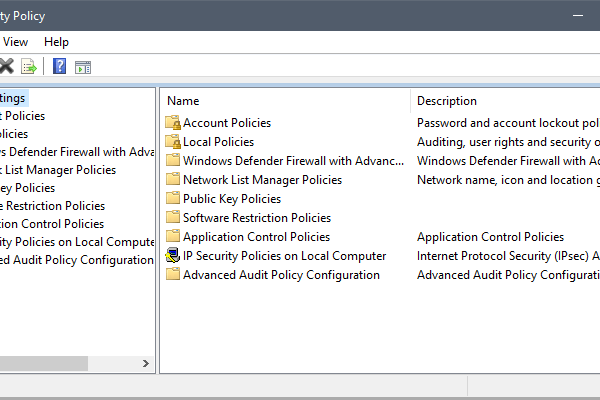Select Policies on Local Computer tree node

(x=78, y=242)
